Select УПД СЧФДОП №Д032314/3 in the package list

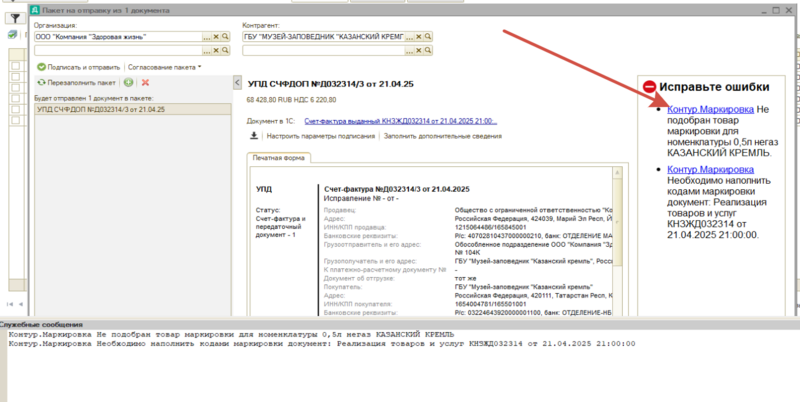[x=132, y=109]
